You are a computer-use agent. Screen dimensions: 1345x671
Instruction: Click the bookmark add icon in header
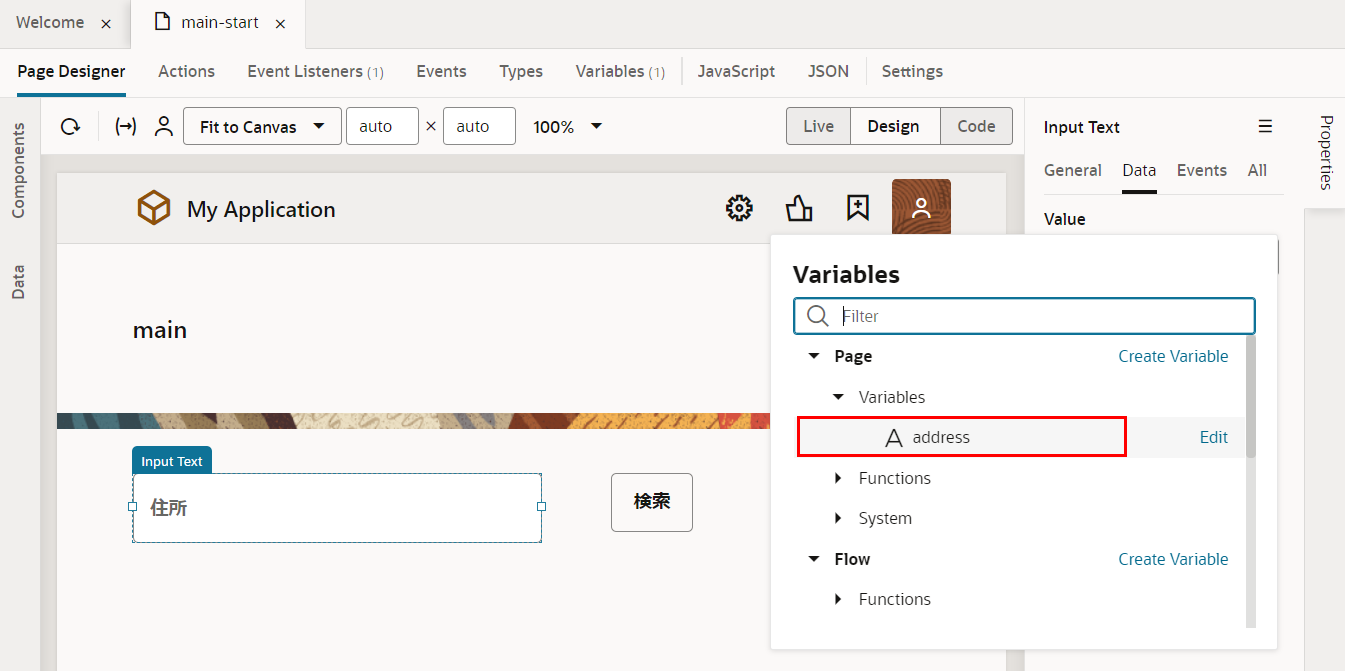[857, 208]
